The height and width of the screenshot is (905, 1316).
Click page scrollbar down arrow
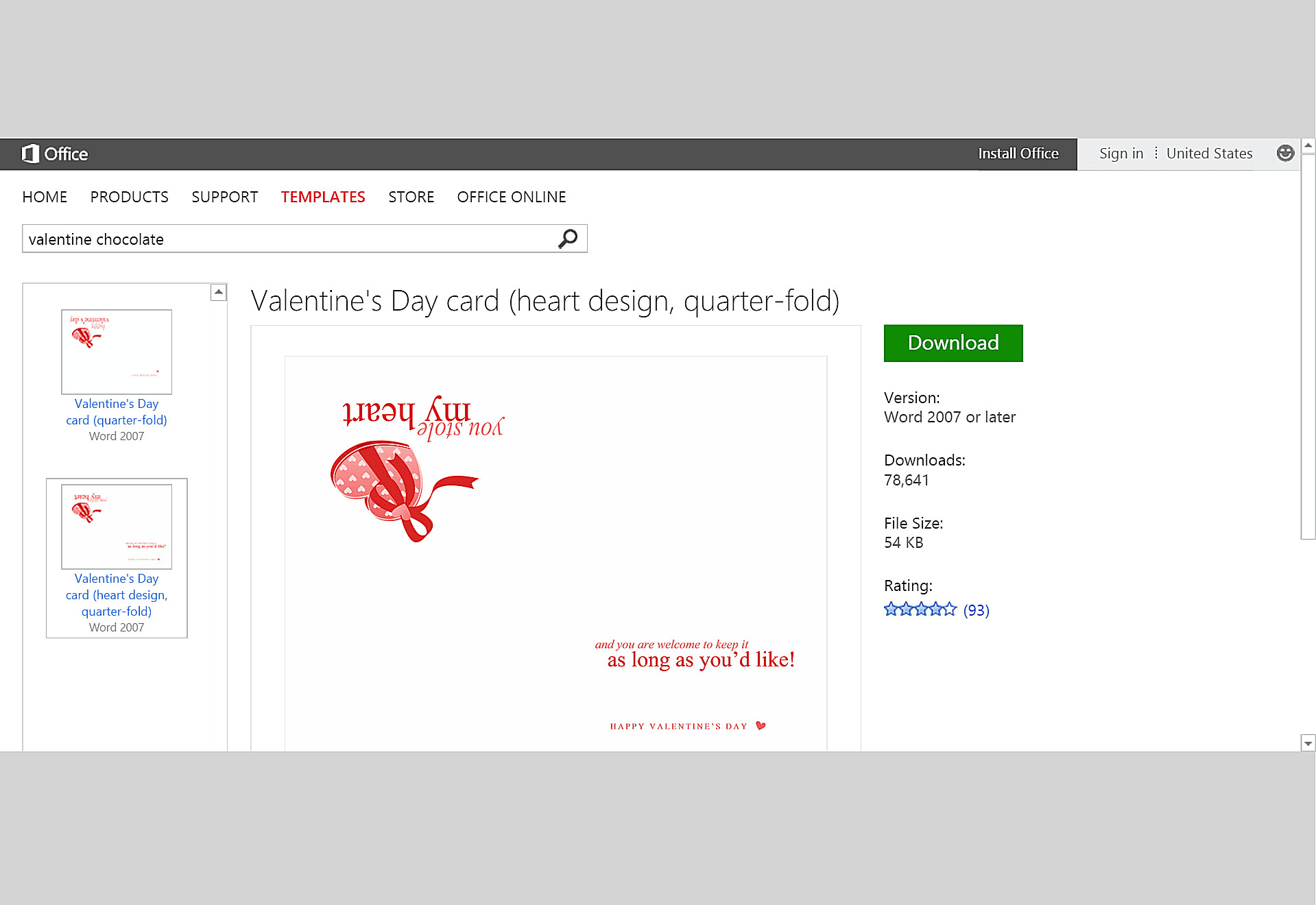pyautogui.click(x=1308, y=743)
